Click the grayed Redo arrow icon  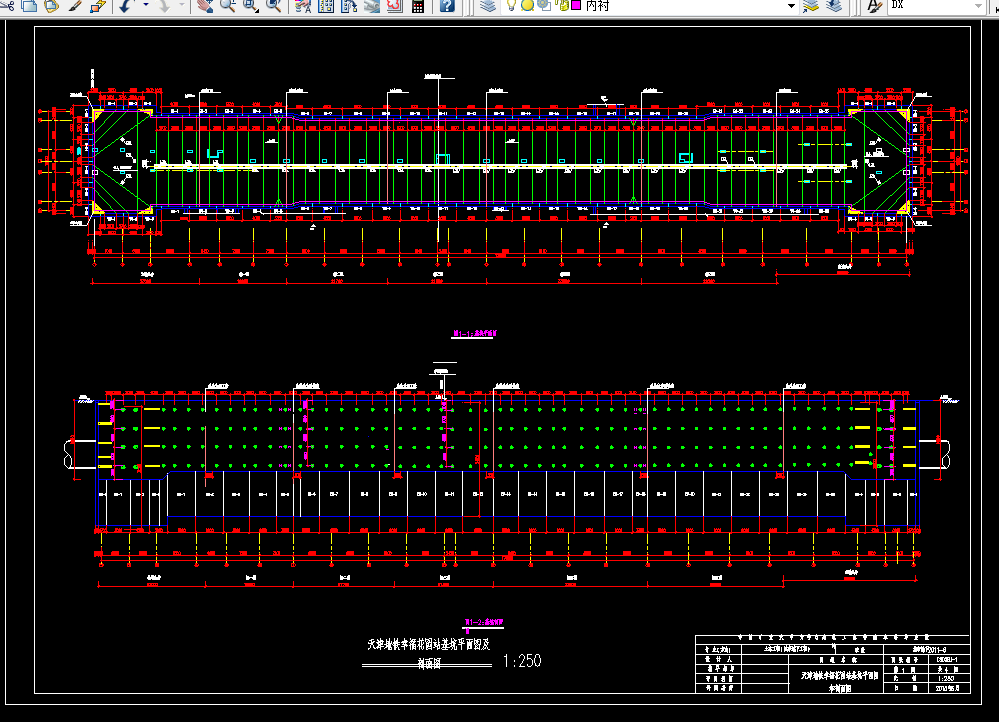click(164, 6)
